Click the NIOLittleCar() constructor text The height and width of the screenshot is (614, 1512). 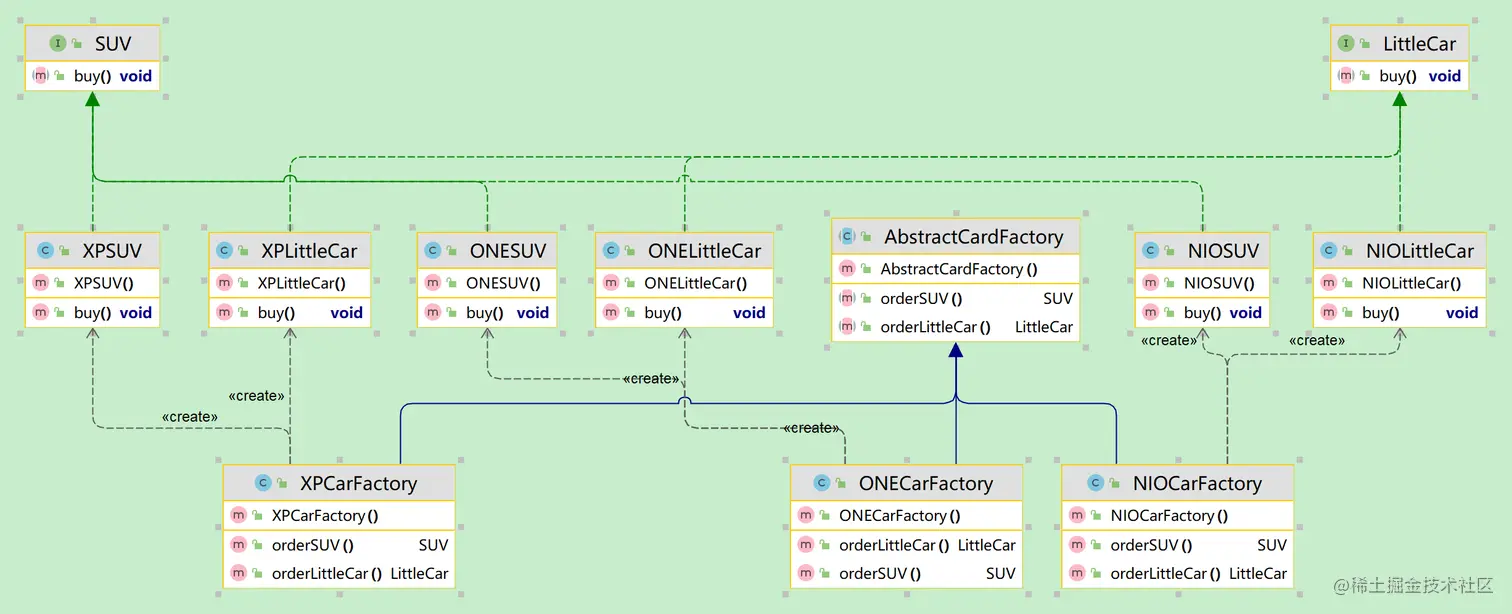click(x=1411, y=283)
